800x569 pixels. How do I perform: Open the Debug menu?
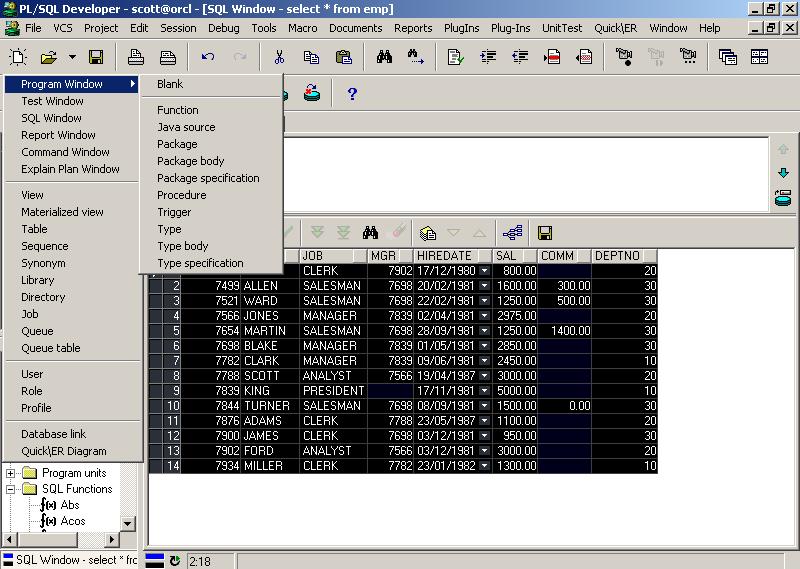point(226,28)
